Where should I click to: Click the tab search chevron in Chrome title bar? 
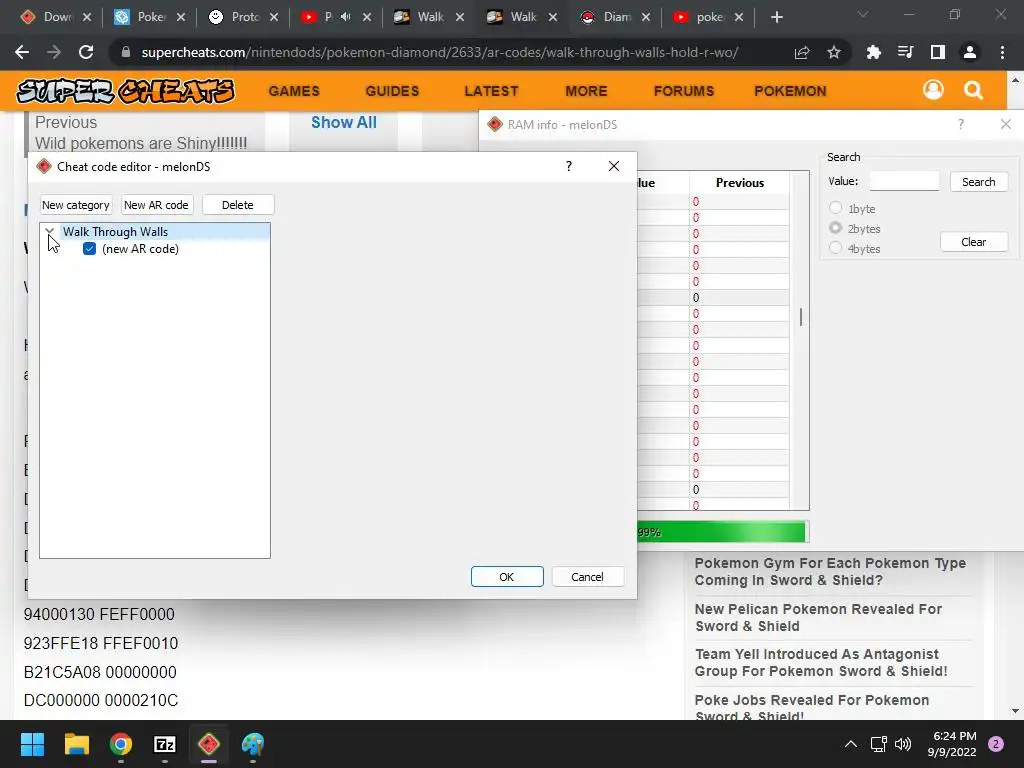[863, 14]
